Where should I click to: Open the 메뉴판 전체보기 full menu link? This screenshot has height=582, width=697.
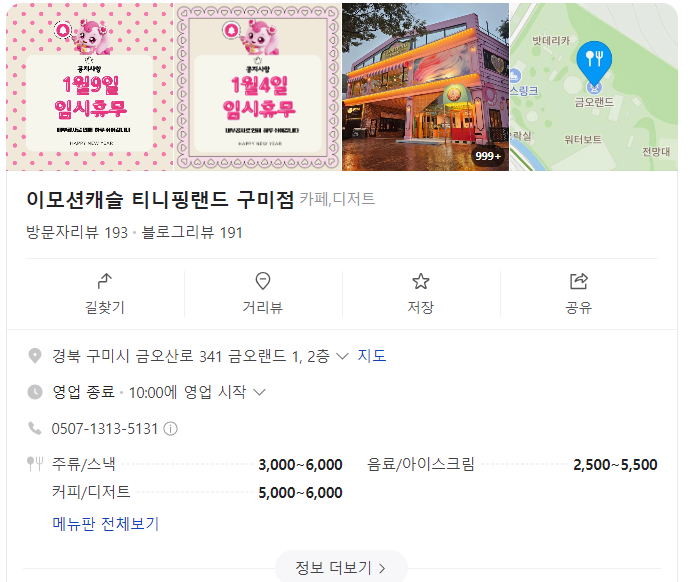(105, 524)
